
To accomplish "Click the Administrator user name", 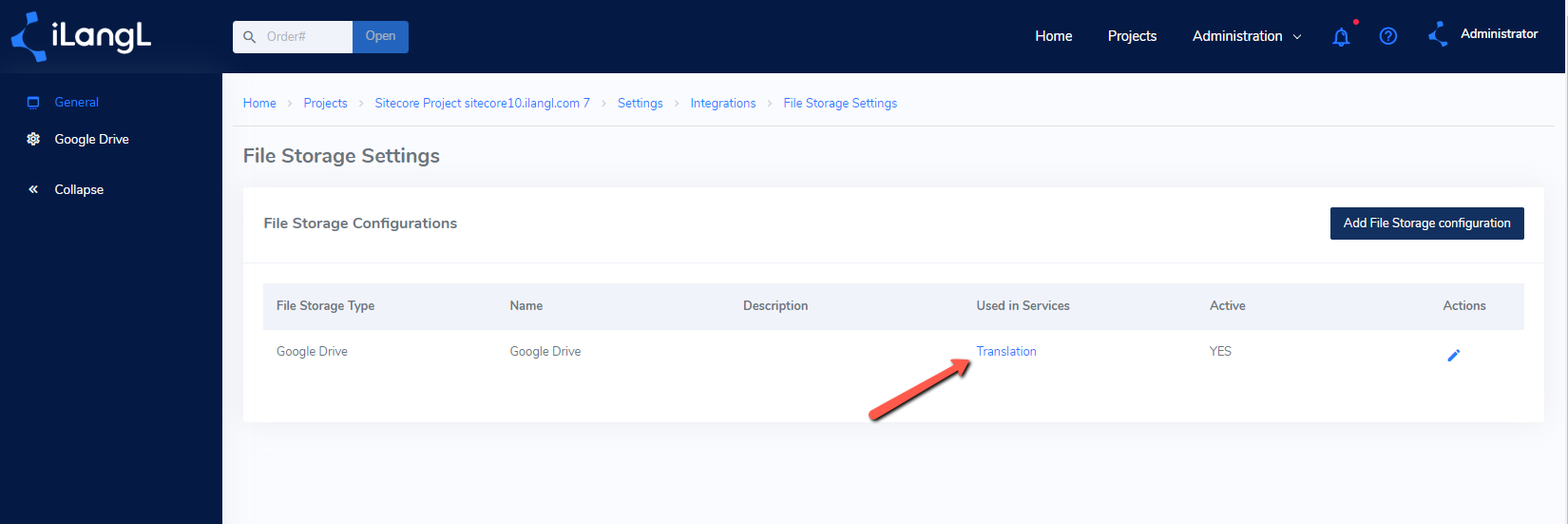I will [x=1499, y=34].
